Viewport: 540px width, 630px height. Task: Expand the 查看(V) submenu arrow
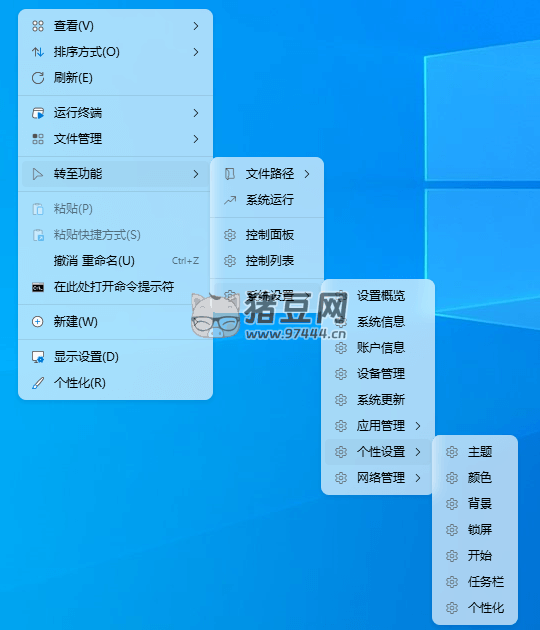click(x=196, y=26)
